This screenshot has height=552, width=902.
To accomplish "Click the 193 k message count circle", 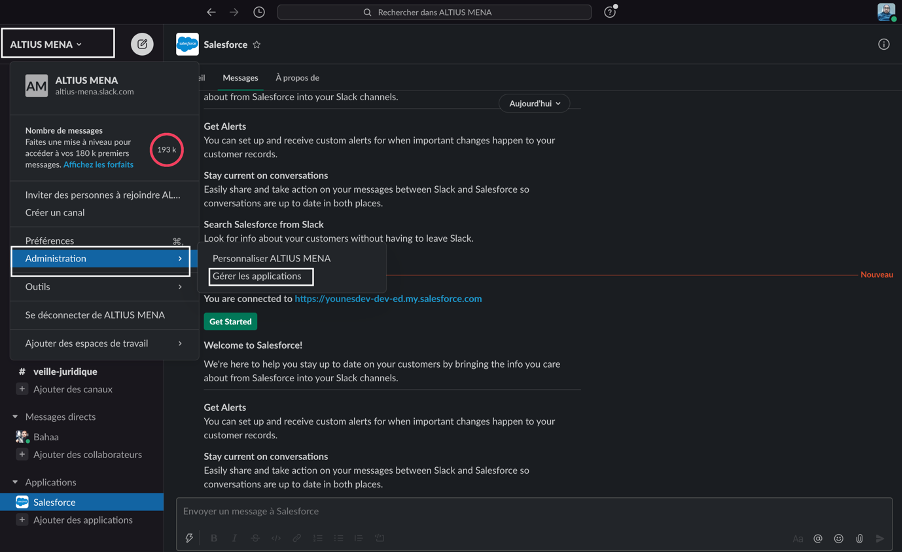I will pyautogui.click(x=167, y=150).
